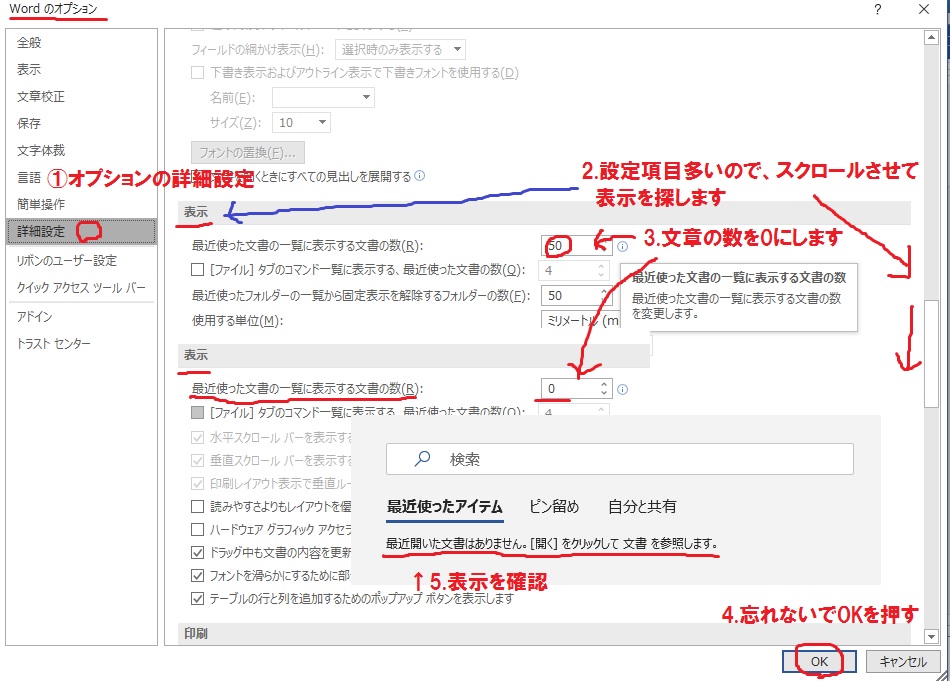Screen dimensions: 950x681
Task: Click info icon next to the 0 documents field
Action: (x=623, y=390)
